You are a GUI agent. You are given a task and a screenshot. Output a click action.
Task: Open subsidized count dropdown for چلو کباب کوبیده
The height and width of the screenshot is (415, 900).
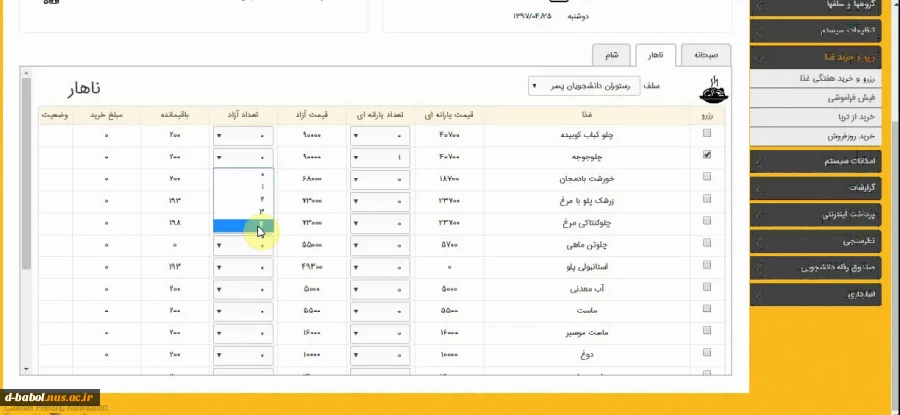tap(379, 135)
